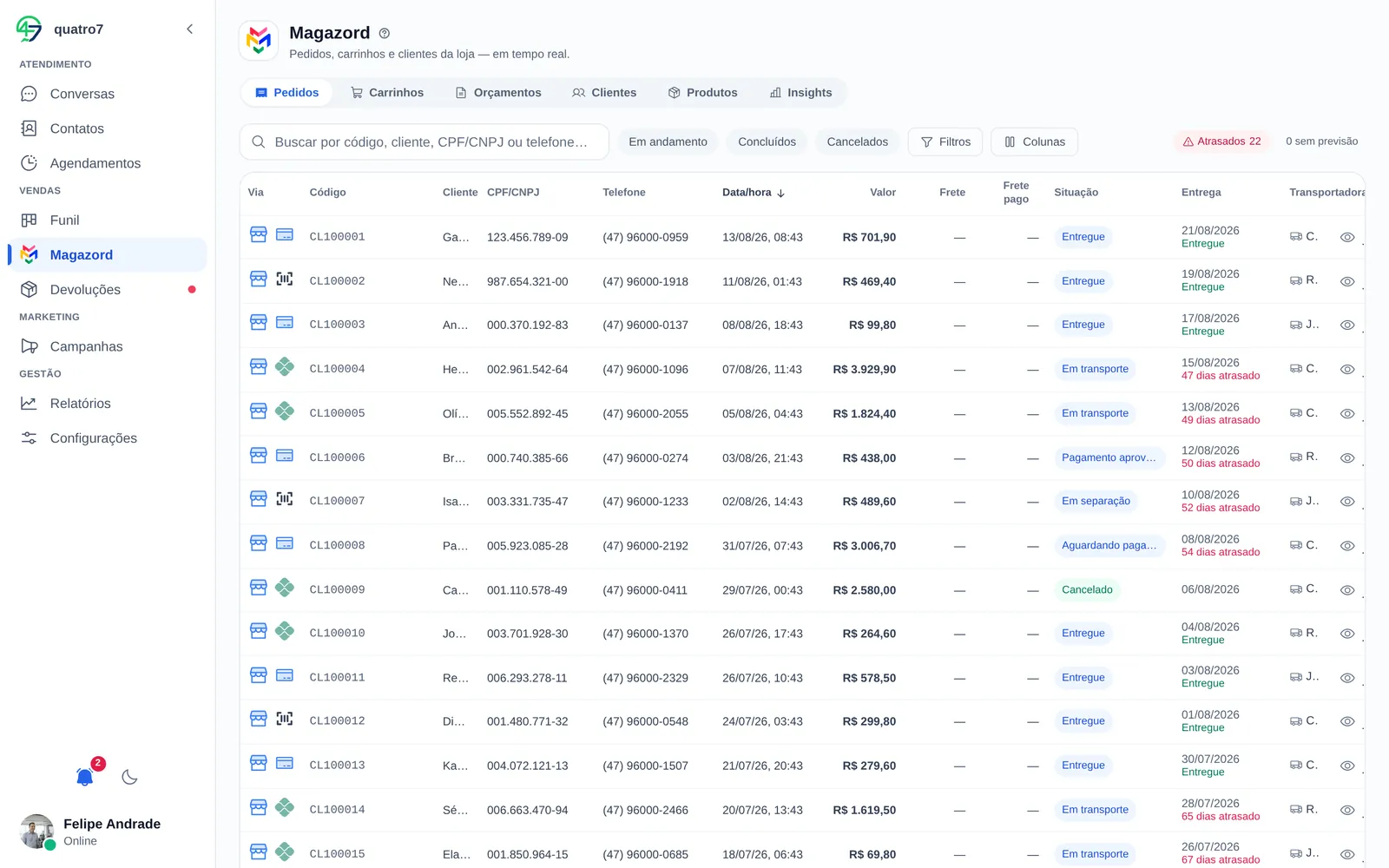Click the Em separação badge on CL100007
Screen dimensions: 1389x868
(x=1096, y=502)
